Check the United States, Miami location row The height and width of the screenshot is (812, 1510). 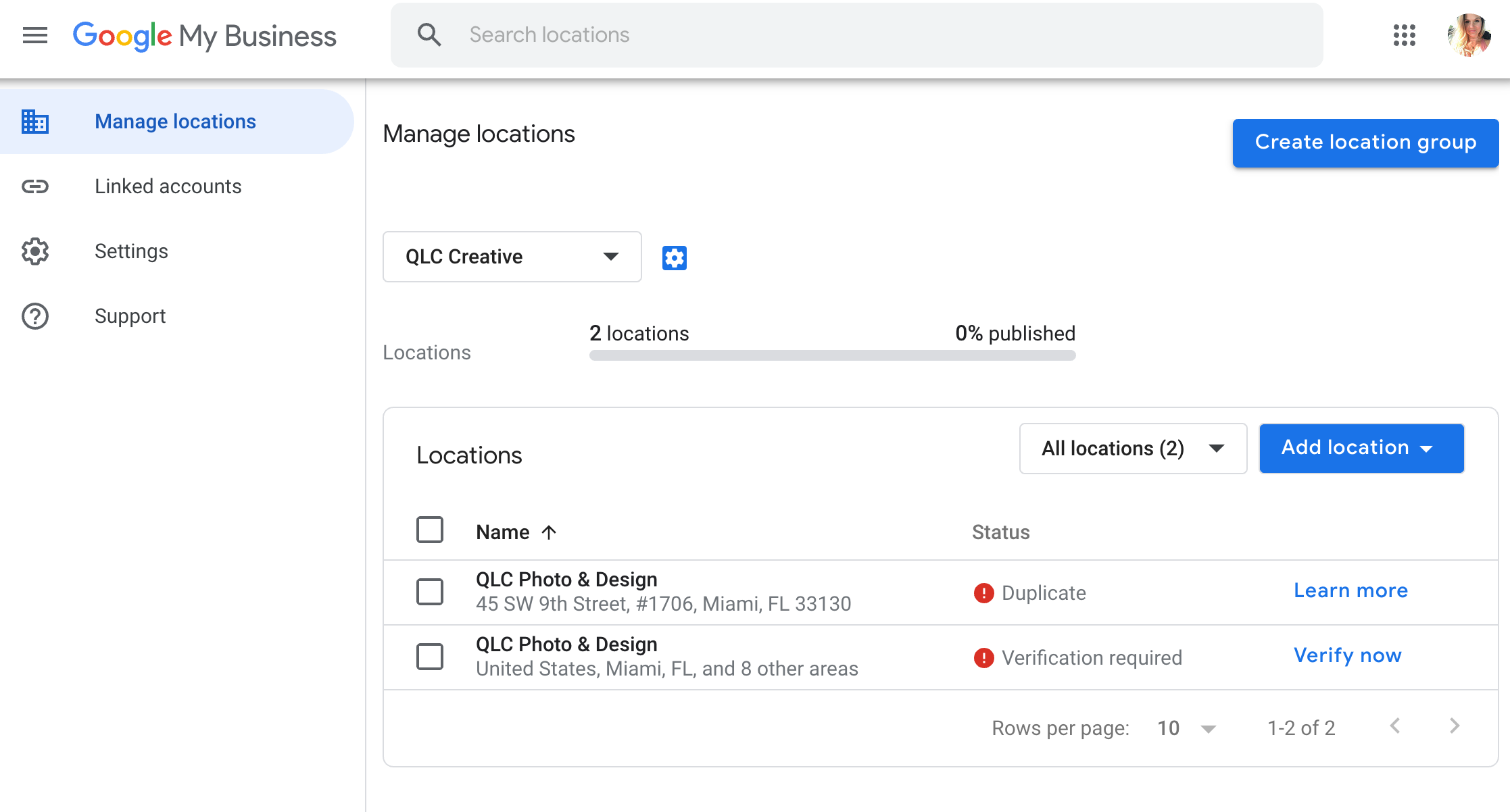coord(430,657)
